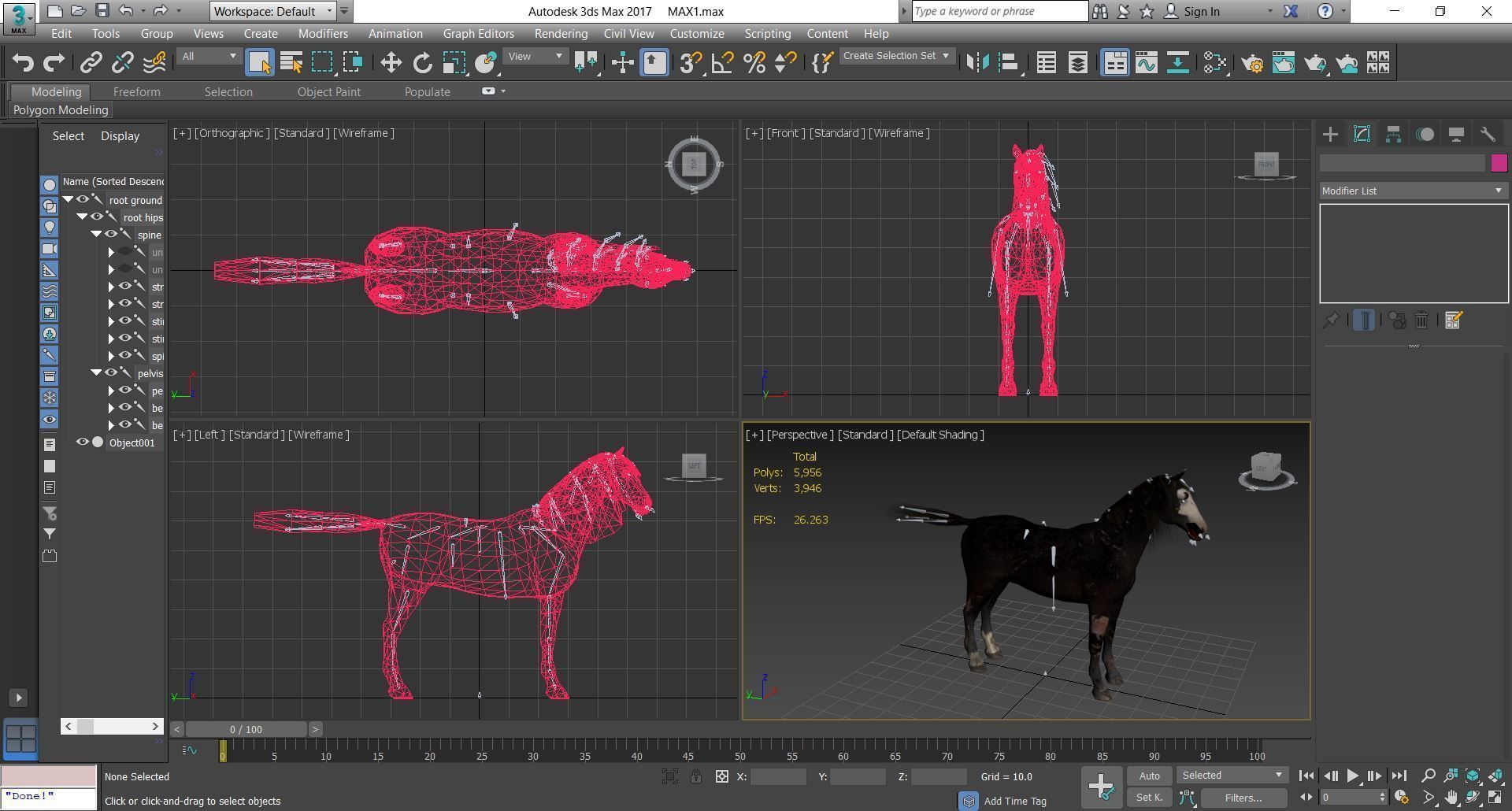Open Utilities panel wrench tab

[1488, 135]
